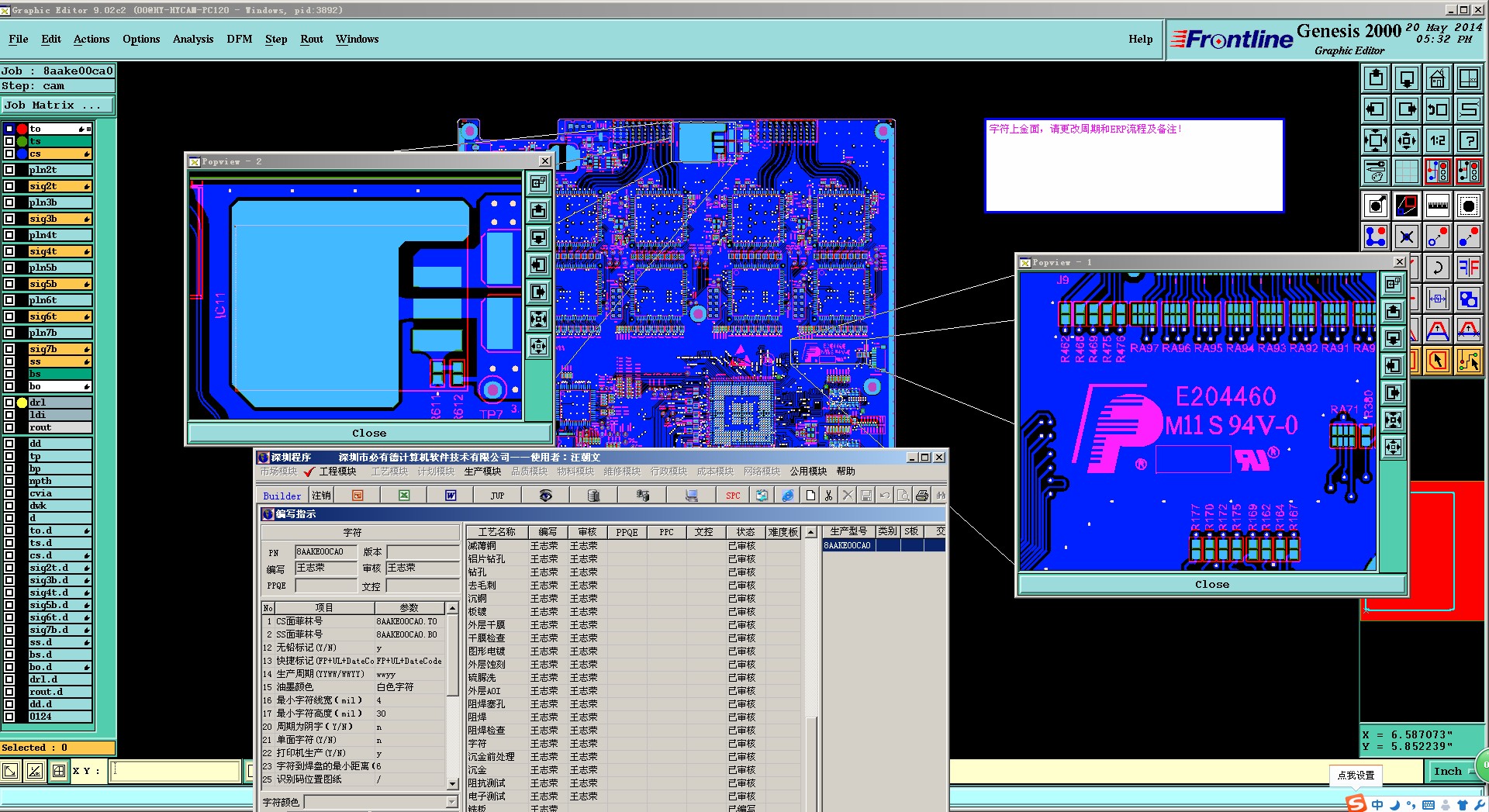
Task: Toggle the sig4t layer checkbox
Action: [x=9, y=251]
